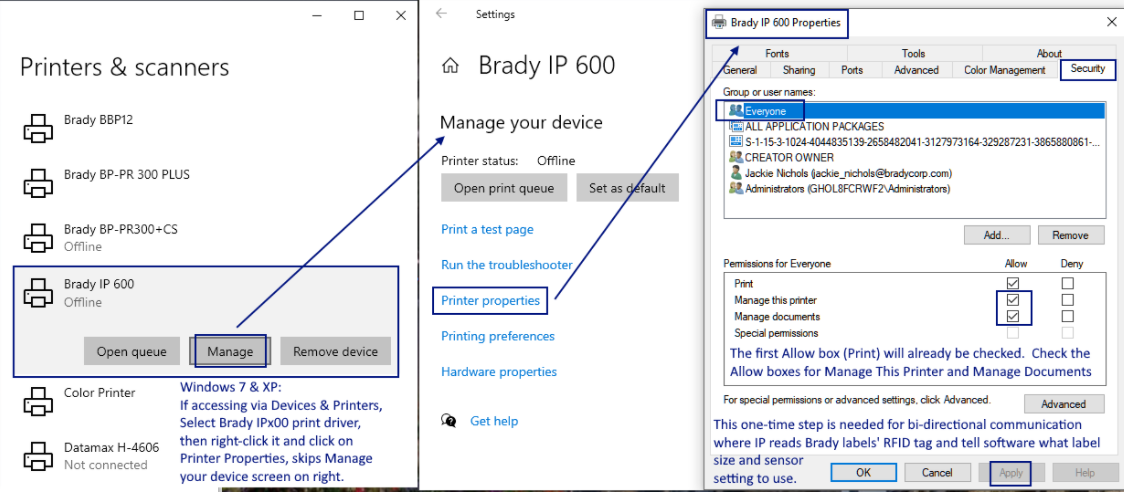
Task: Click Set as default button
Action: (x=627, y=188)
